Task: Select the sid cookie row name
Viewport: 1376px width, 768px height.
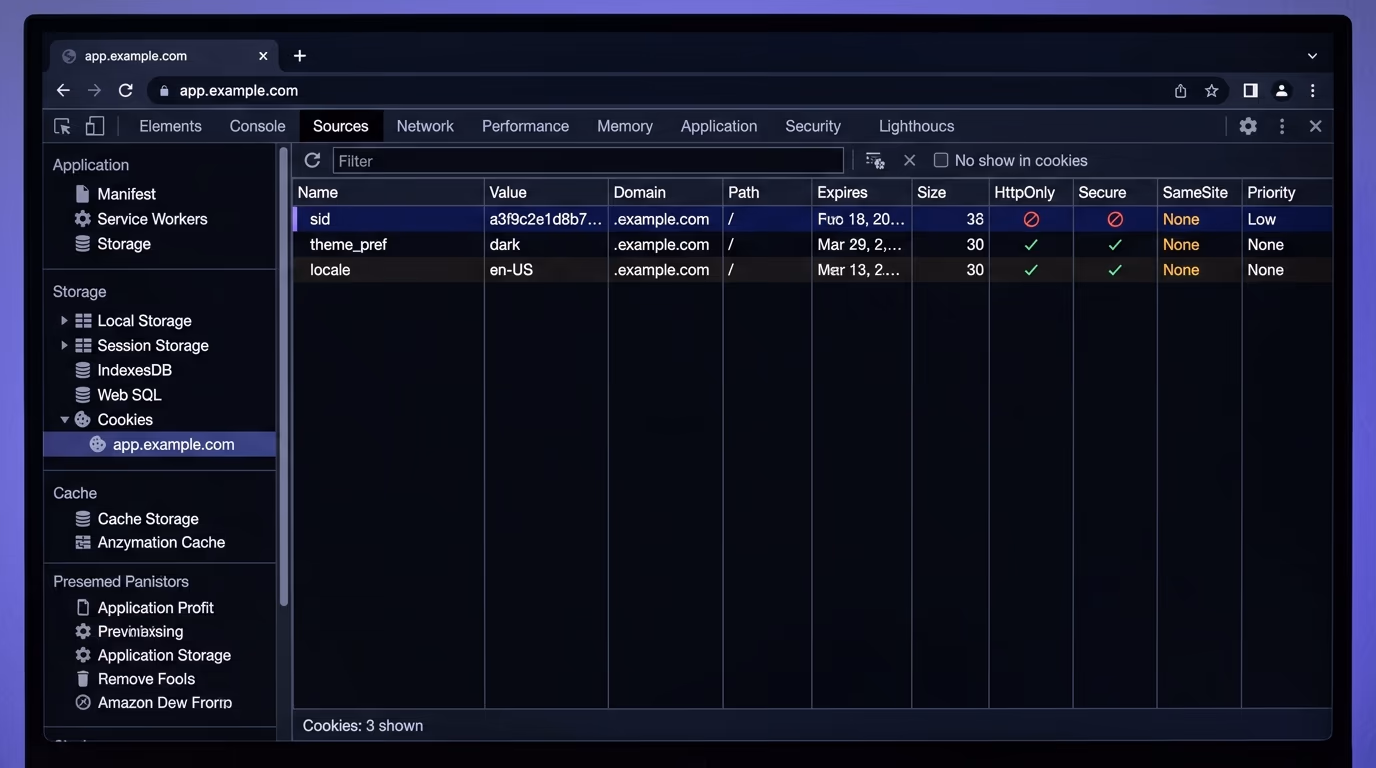Action: [x=320, y=219]
